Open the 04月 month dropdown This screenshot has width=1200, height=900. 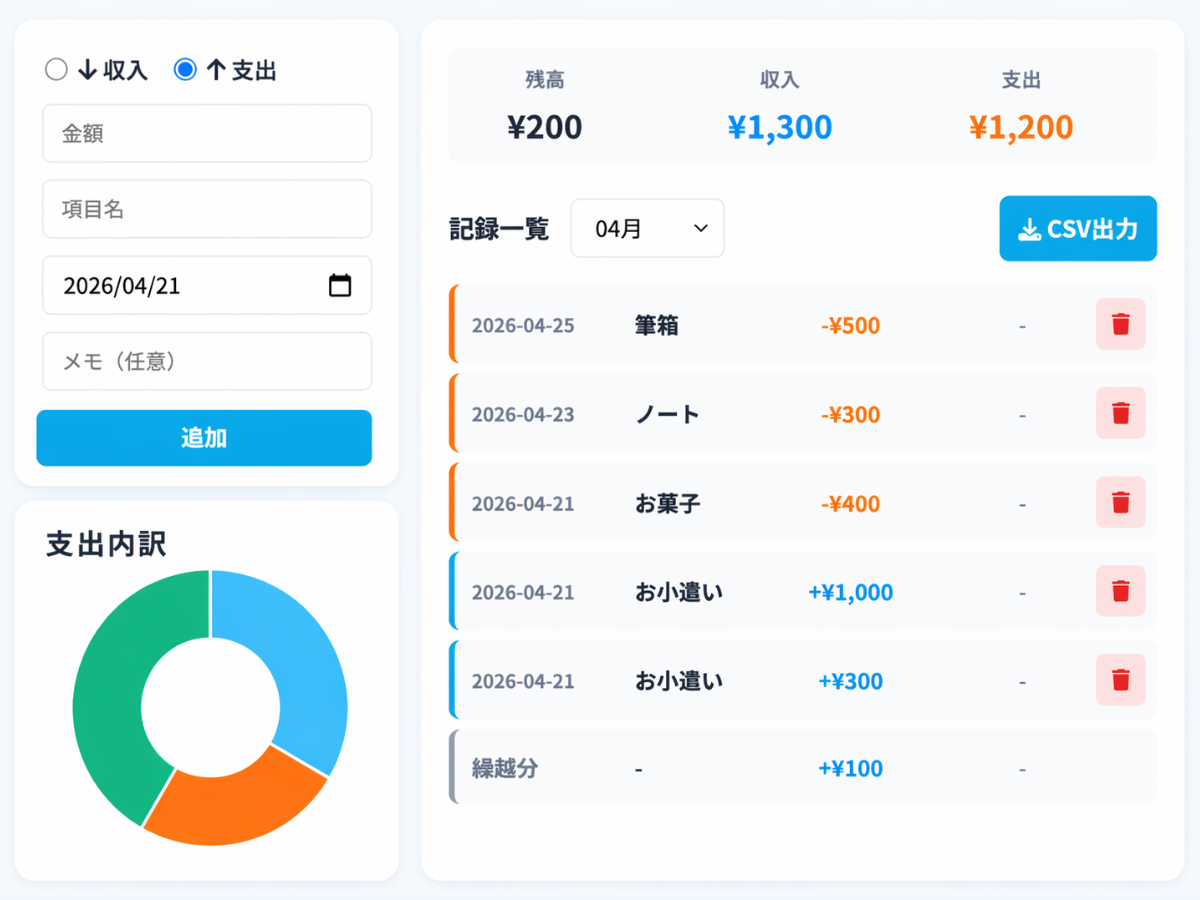tap(647, 228)
